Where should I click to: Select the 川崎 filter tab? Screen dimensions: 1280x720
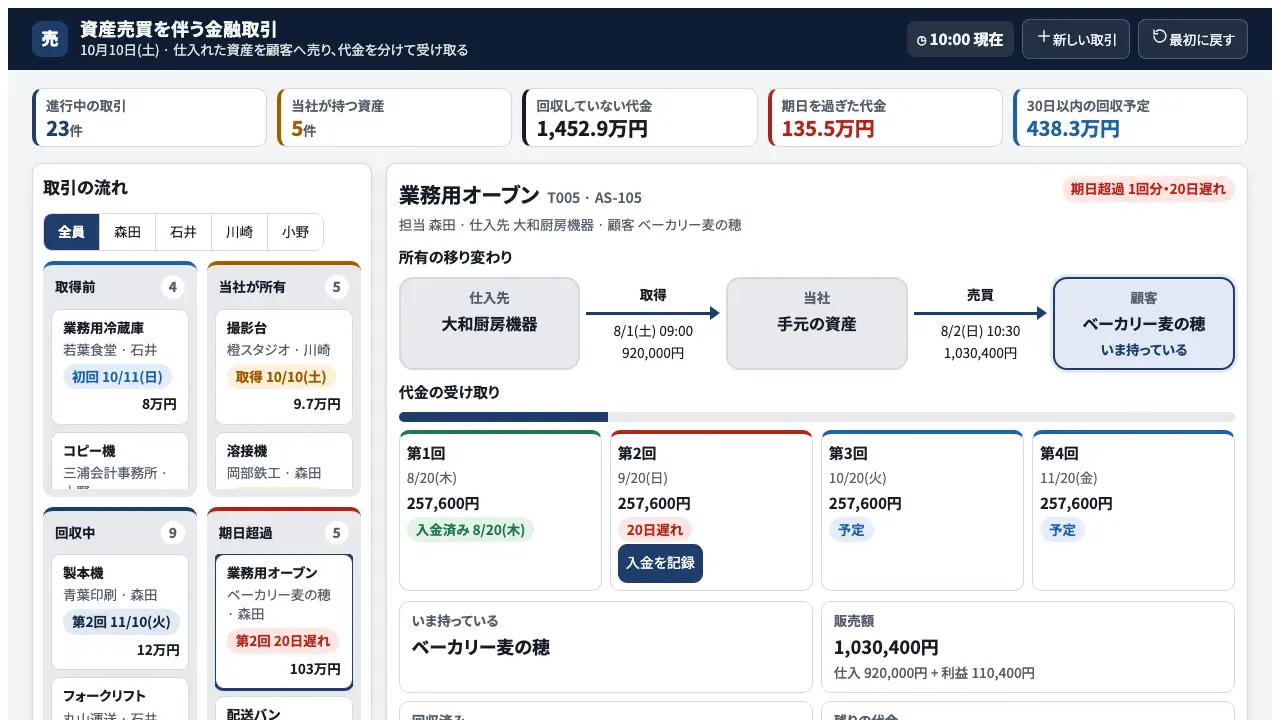[x=240, y=232]
